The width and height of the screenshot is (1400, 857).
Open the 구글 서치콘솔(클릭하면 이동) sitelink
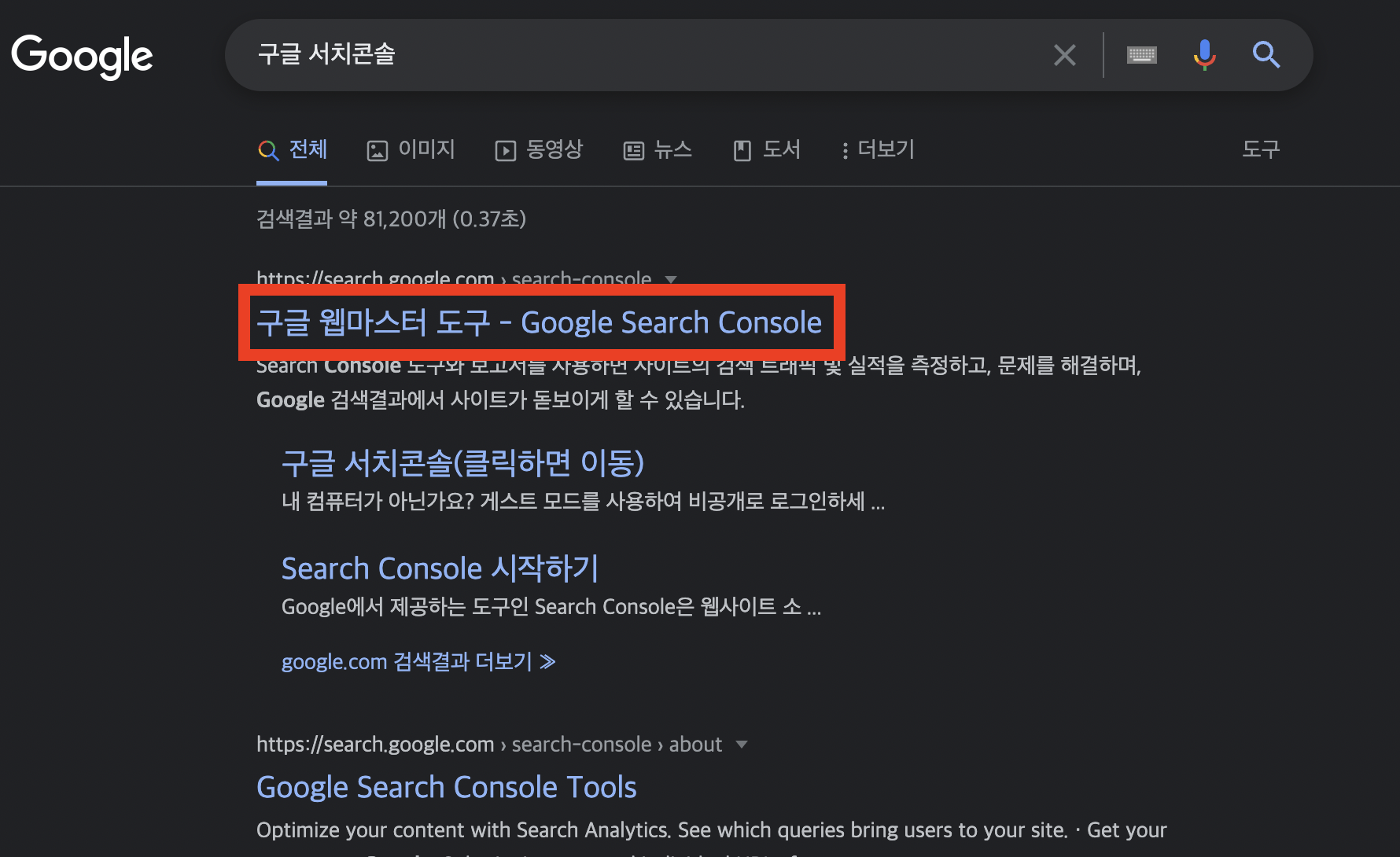click(x=463, y=462)
